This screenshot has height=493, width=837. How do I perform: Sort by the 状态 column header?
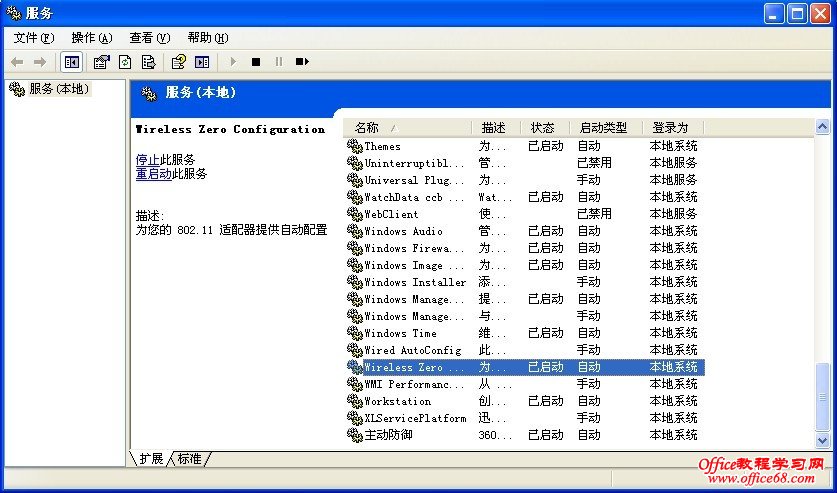click(x=545, y=128)
